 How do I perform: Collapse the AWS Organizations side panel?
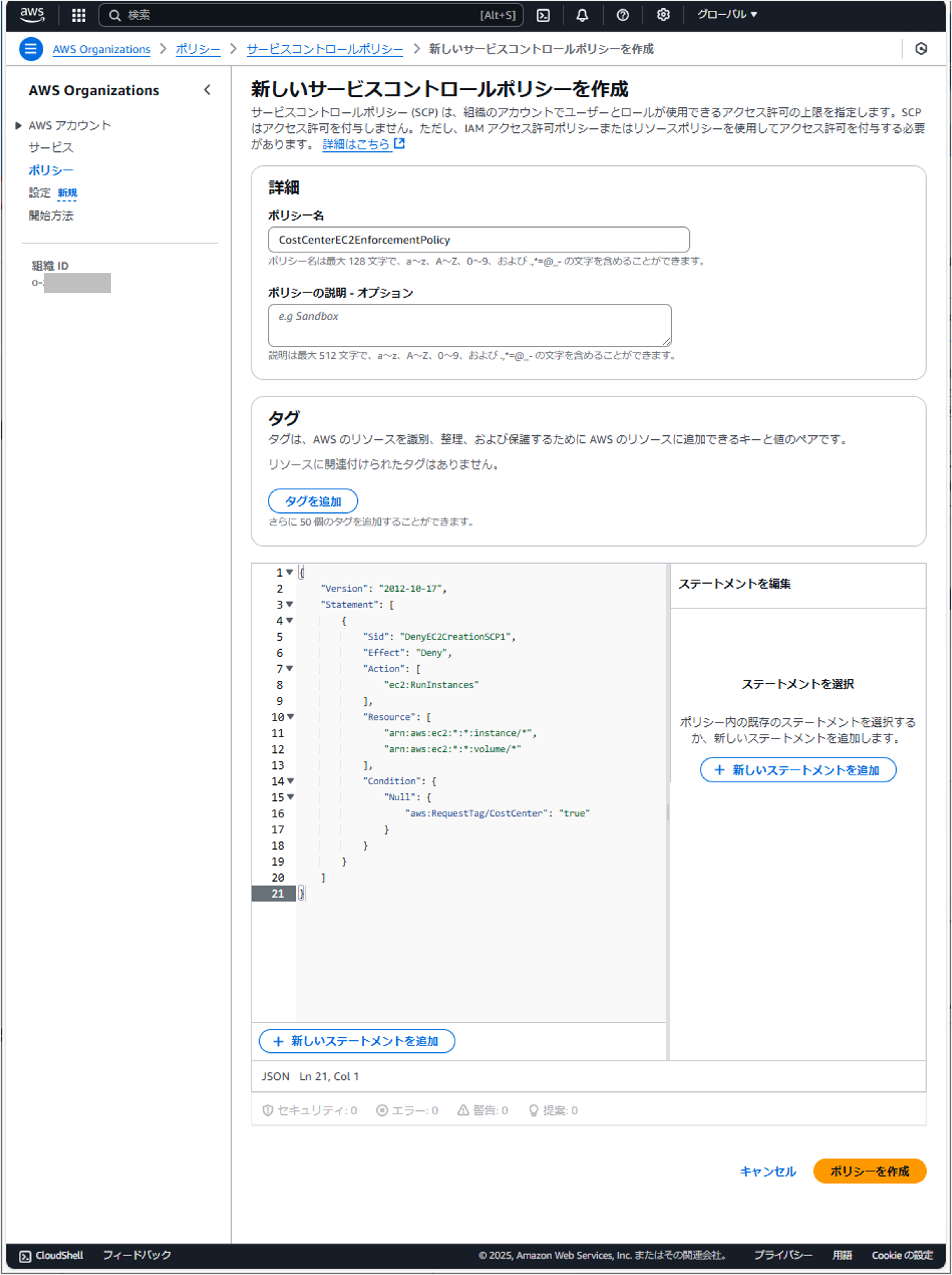pos(207,90)
